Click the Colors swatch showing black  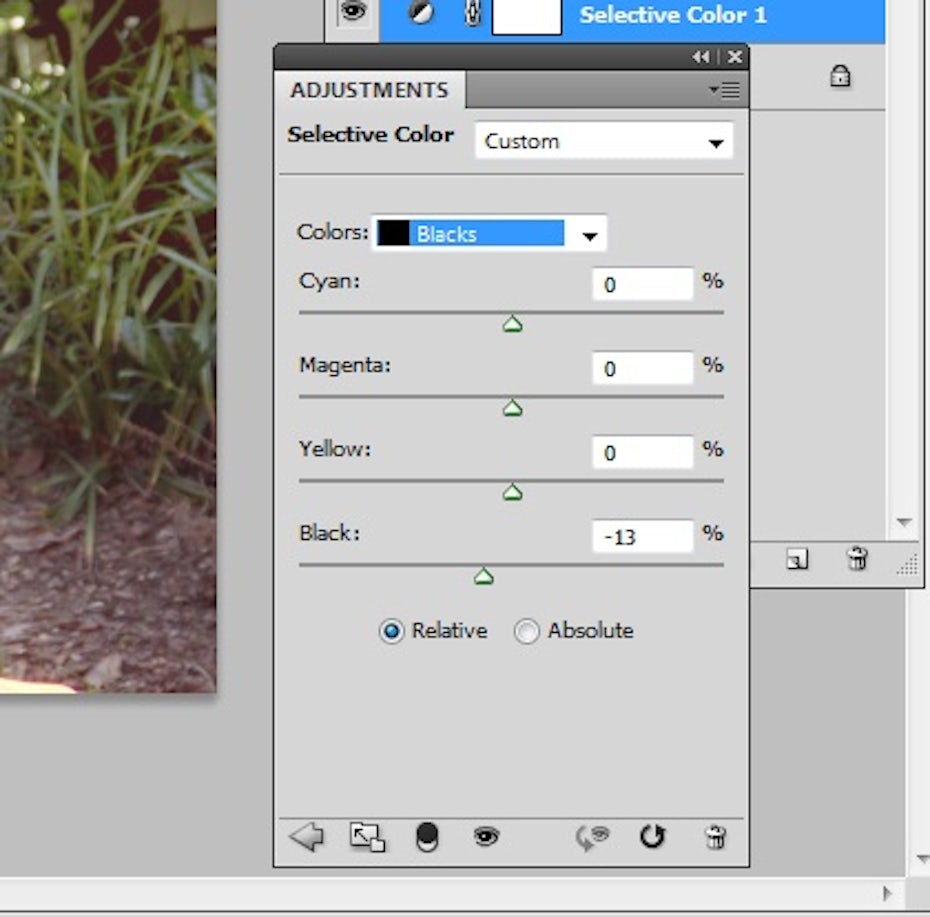coord(393,233)
